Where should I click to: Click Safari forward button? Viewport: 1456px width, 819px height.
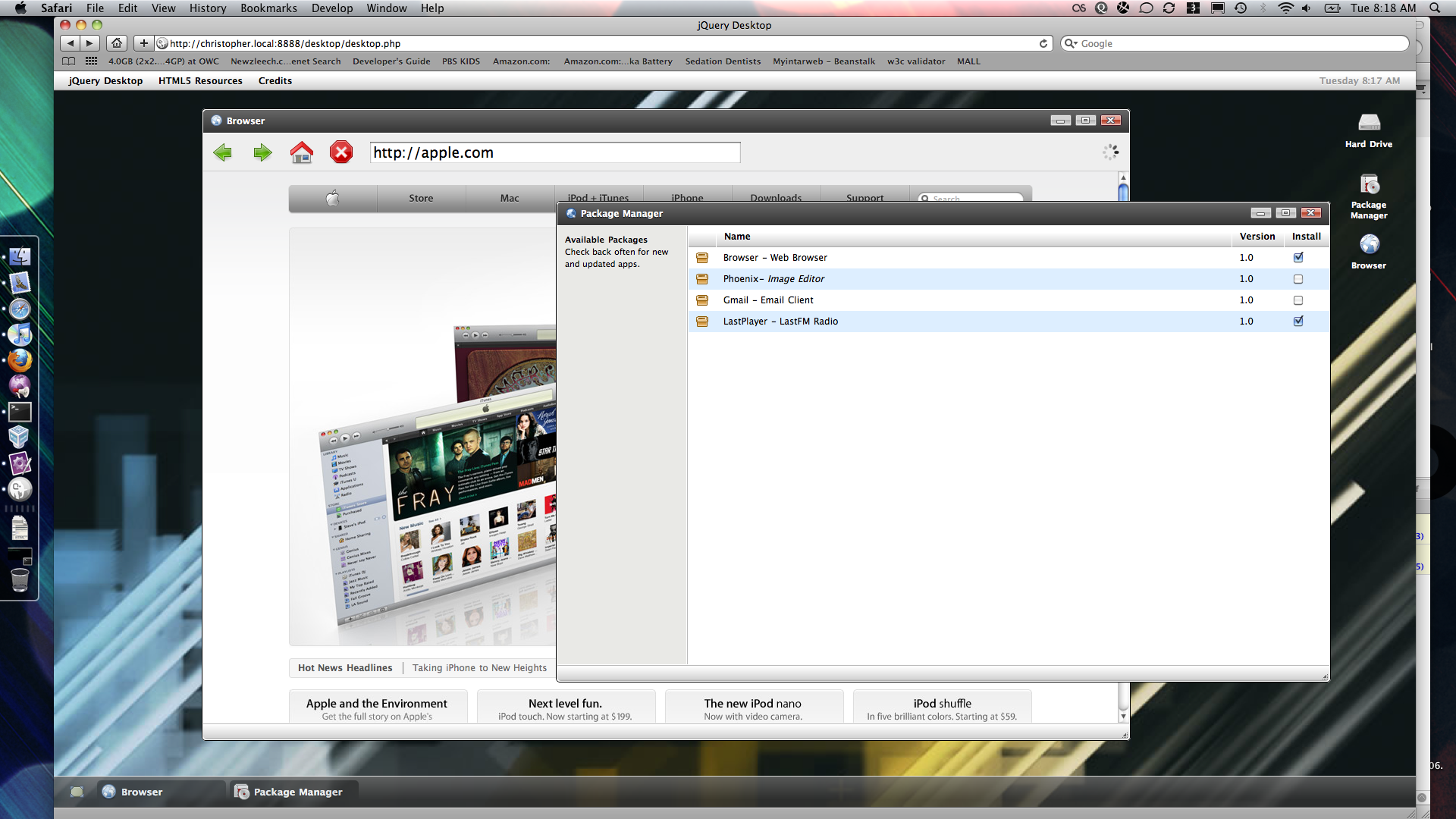[x=89, y=43]
